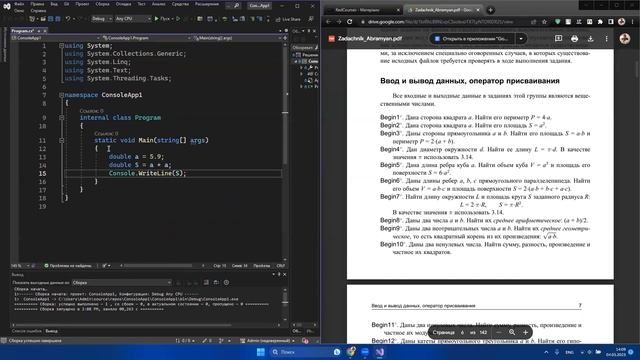The width and height of the screenshot is (640, 360).
Task: Click Output panel vertical scrollbar
Action: point(285,303)
